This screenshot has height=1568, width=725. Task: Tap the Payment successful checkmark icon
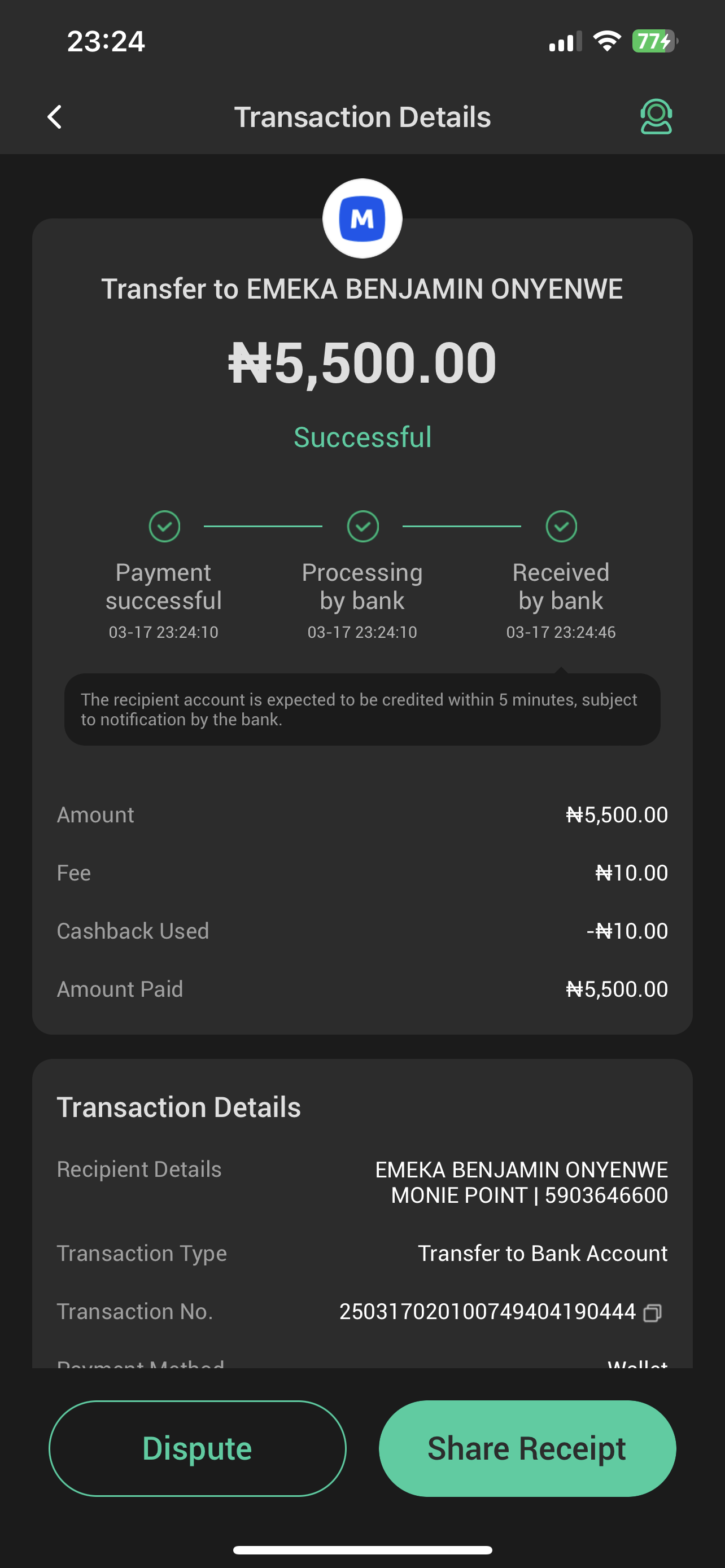coord(164,526)
